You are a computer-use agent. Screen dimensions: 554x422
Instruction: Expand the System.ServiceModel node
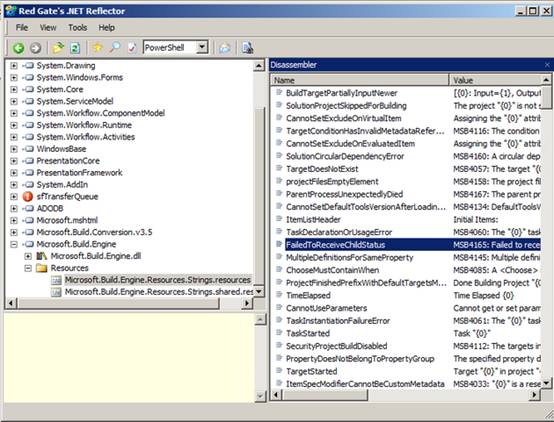pos(14,101)
